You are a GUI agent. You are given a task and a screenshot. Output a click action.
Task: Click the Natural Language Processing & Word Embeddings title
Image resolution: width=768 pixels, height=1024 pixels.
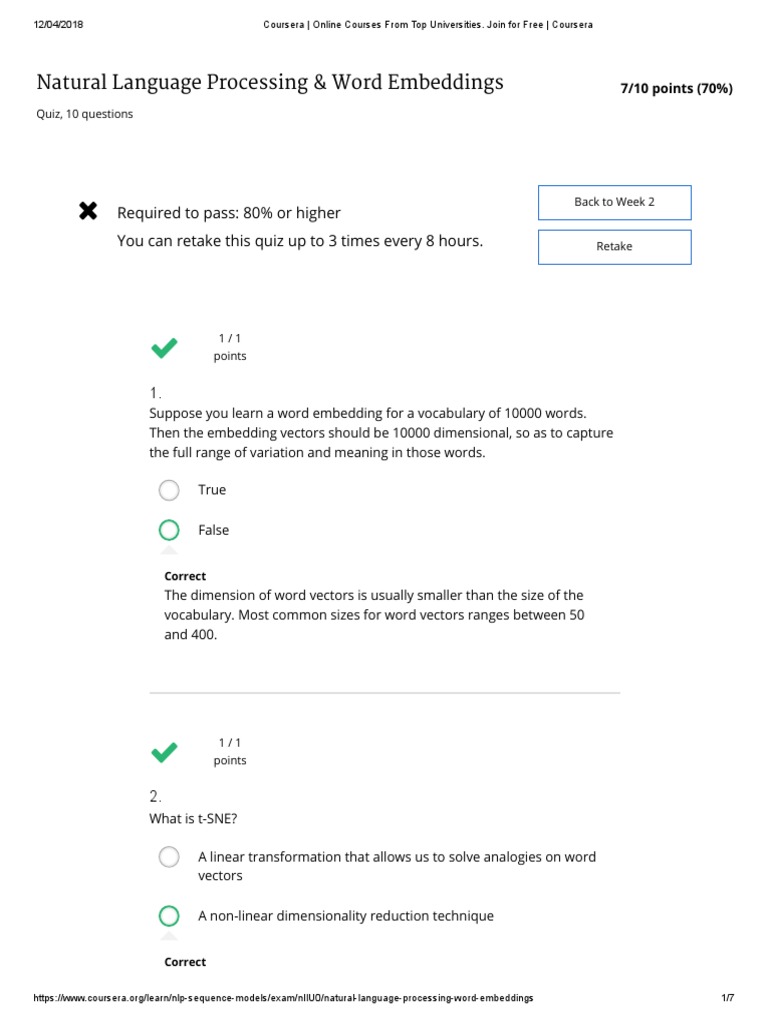[x=270, y=82]
